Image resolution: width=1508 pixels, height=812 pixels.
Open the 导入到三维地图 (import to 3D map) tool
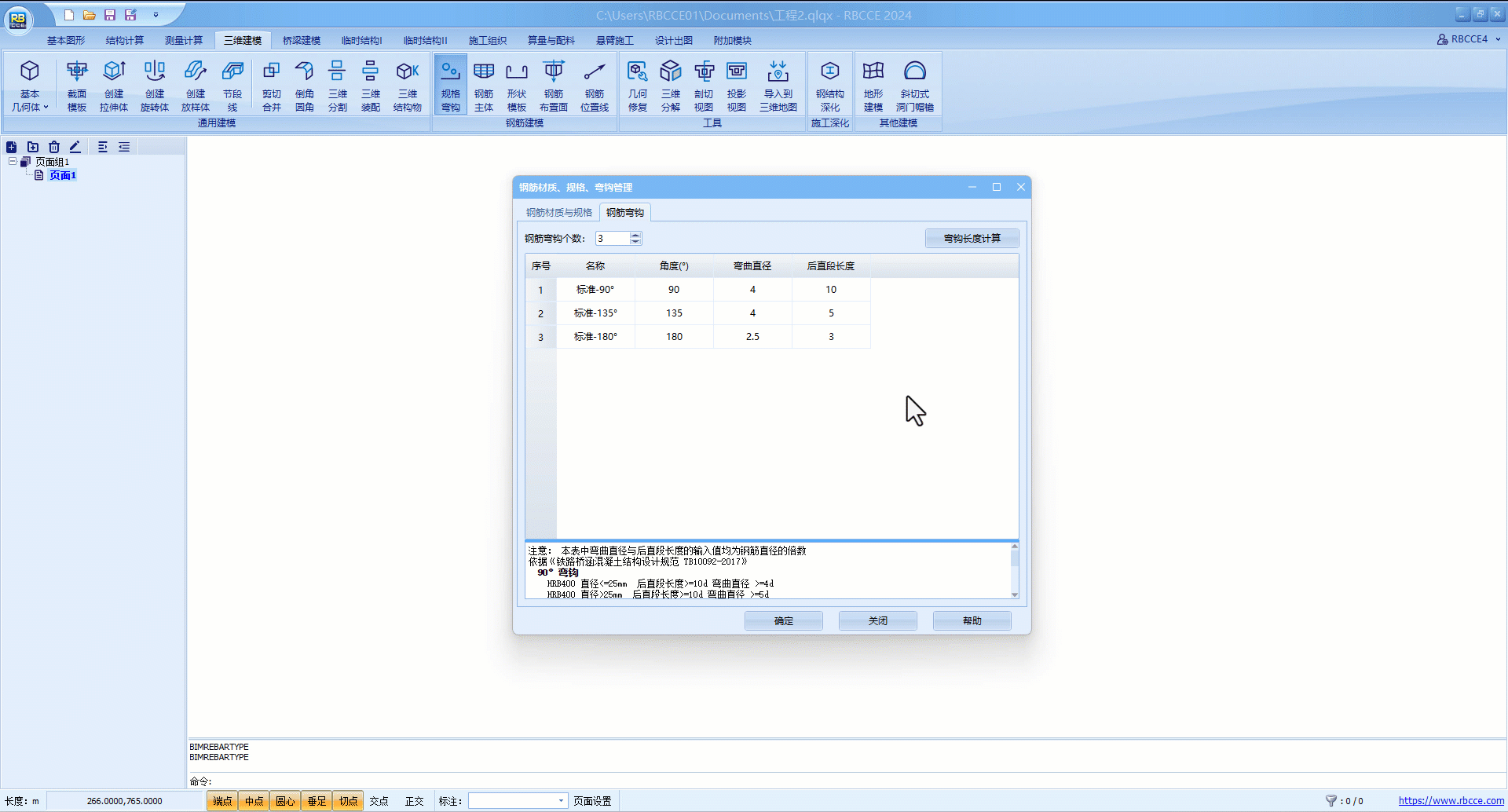[778, 85]
